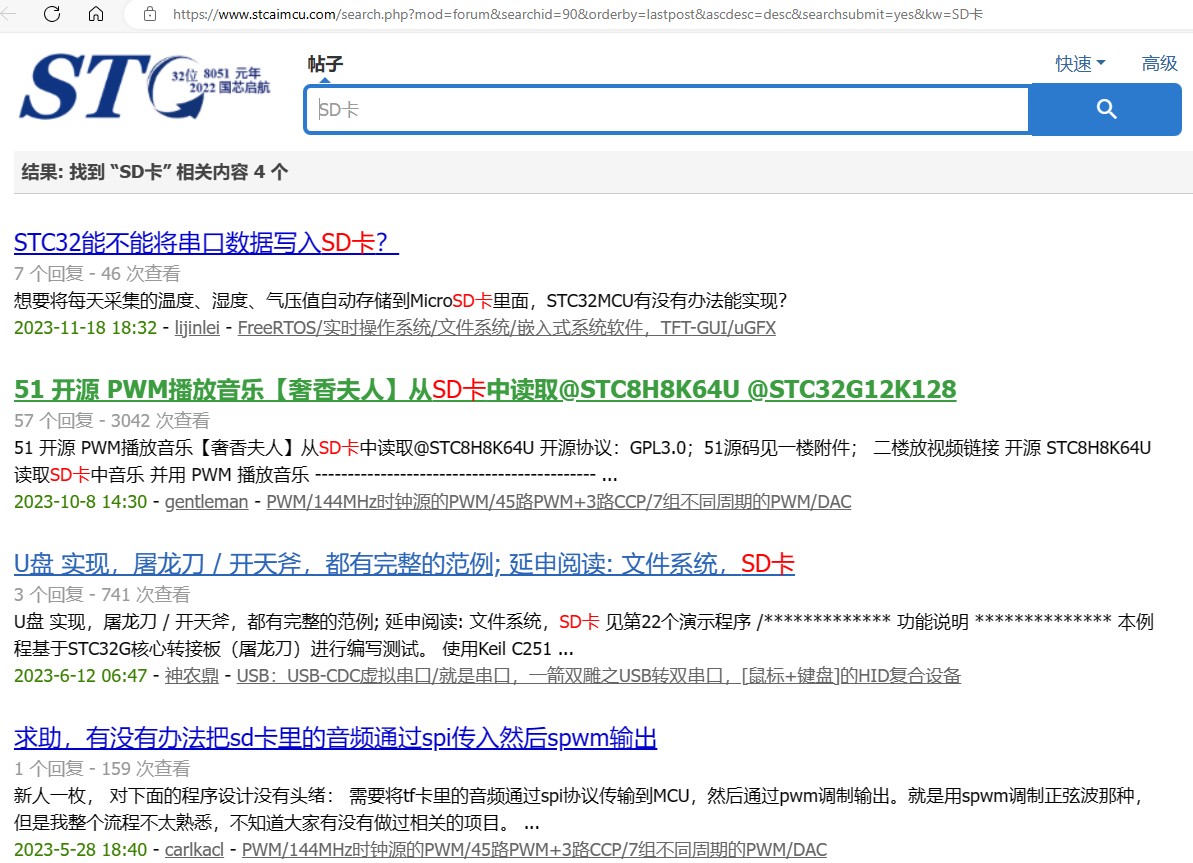This screenshot has width=1193, height=863.
Task: Click the blue magnifier search button
Action: pos(1106,110)
